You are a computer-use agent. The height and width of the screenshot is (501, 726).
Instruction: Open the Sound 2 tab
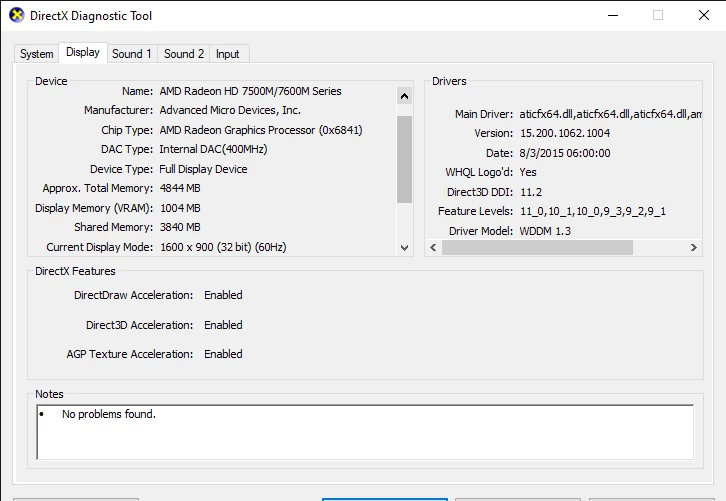pos(184,54)
